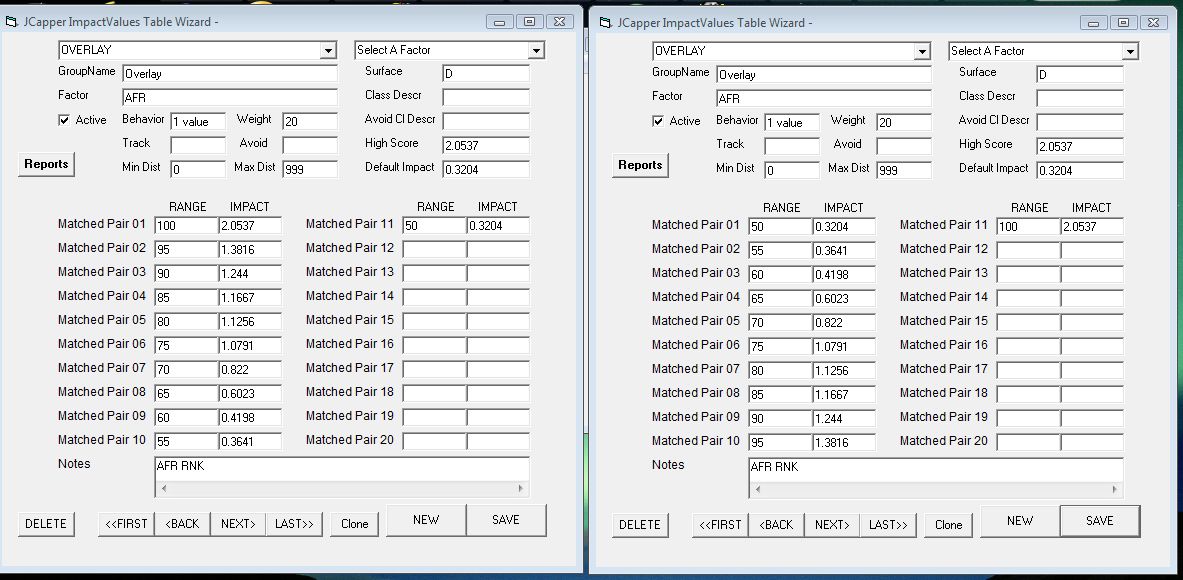Image resolution: width=1183 pixels, height=580 pixels.
Task: Click Matched Pair 11 range field in left window
Action: pos(435,226)
